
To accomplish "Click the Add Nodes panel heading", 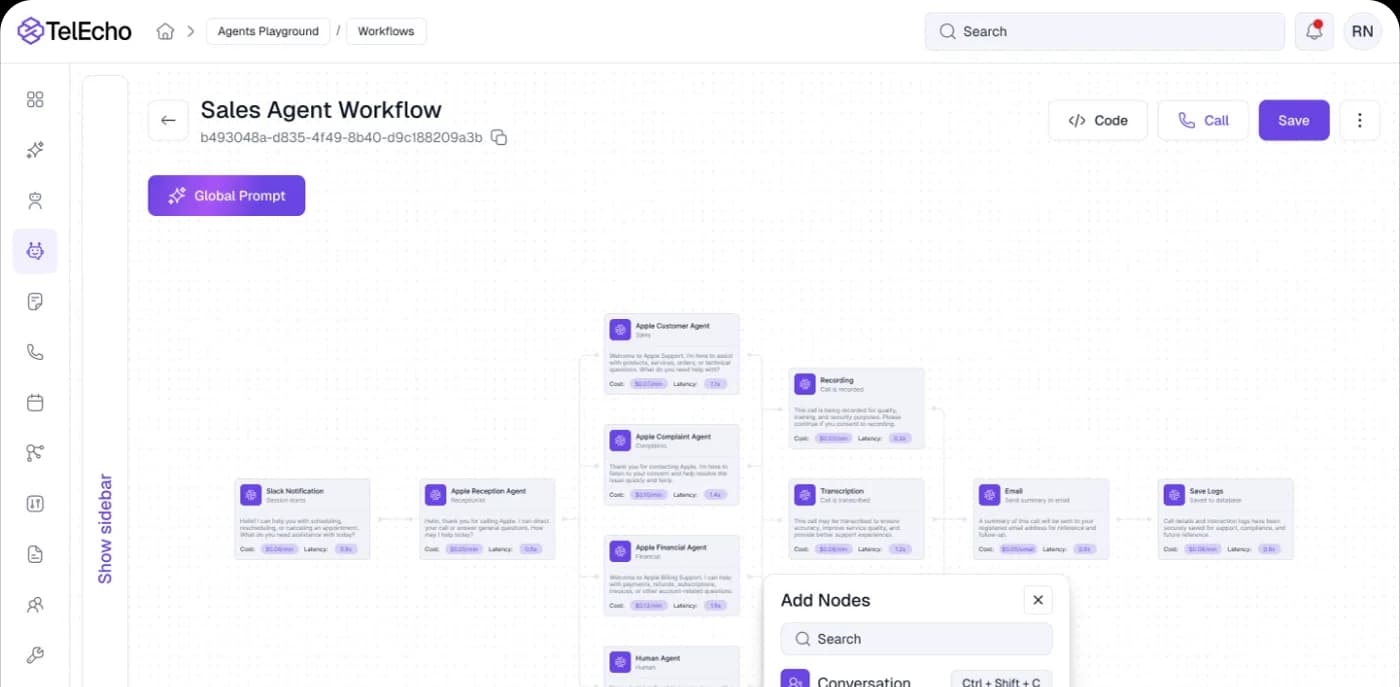I will click(825, 600).
